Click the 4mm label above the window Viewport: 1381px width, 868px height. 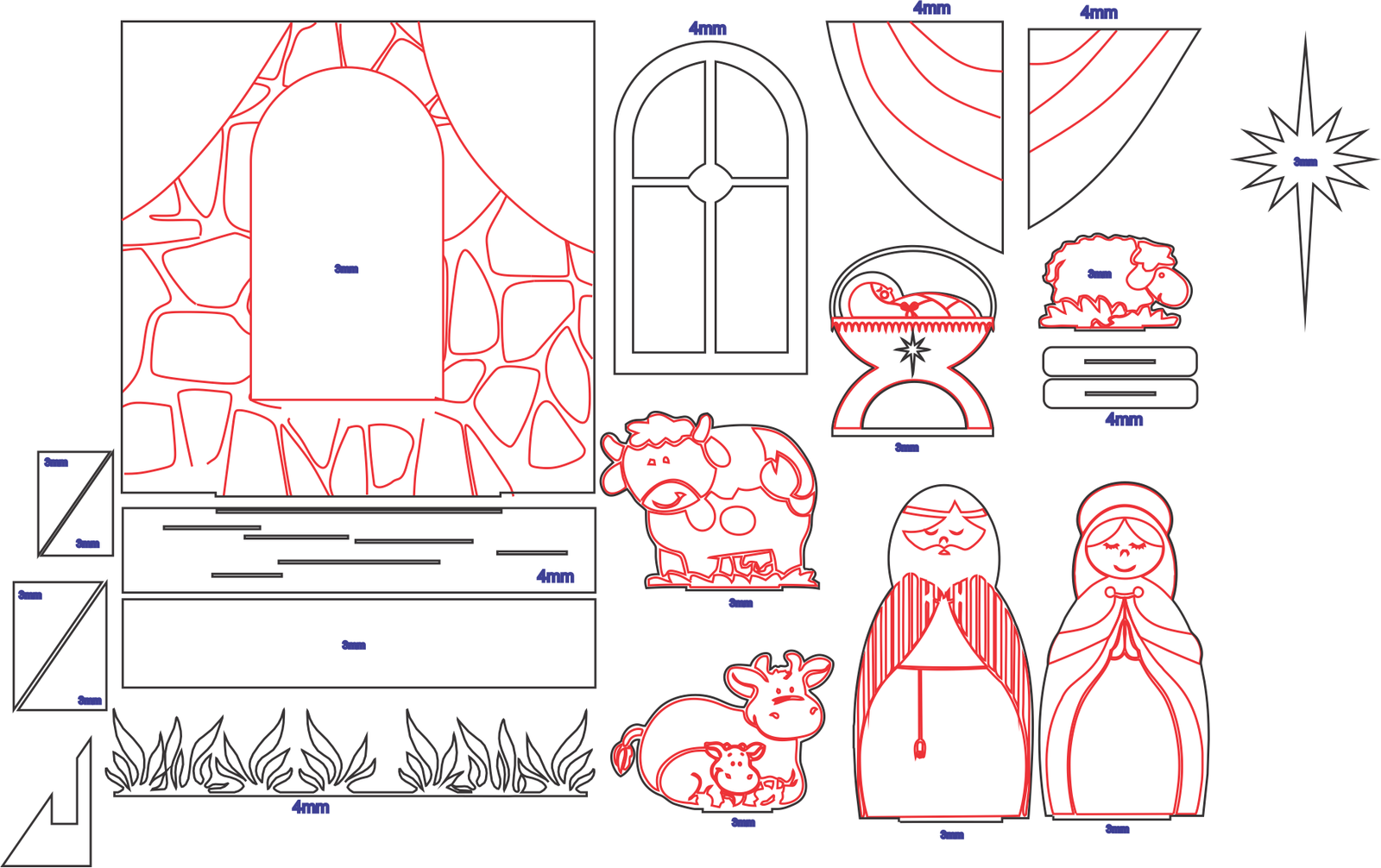point(707,28)
